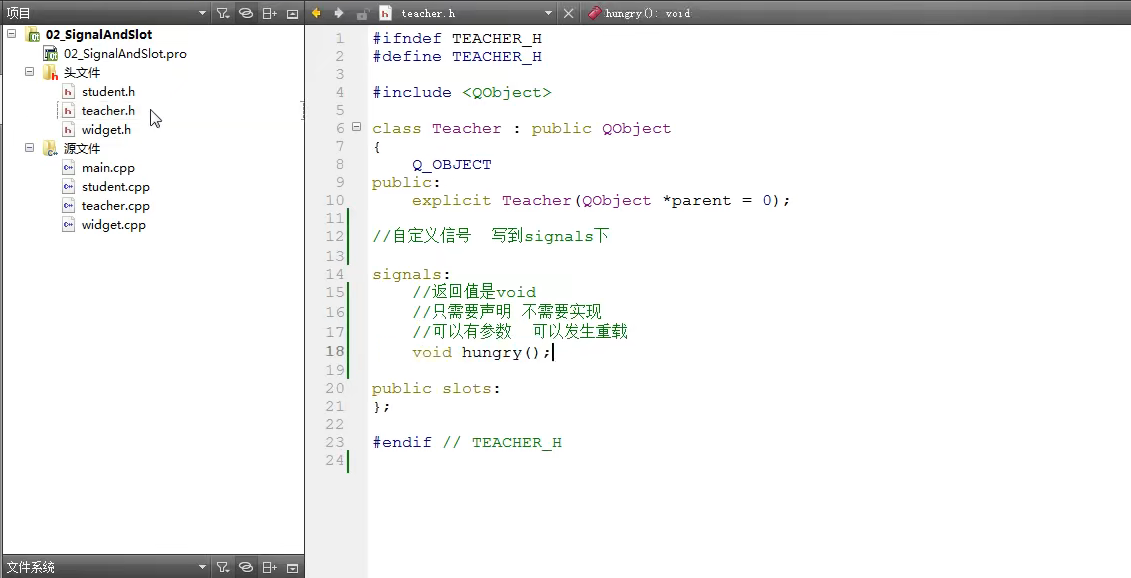
Task: Open the 文件系统 view selector dropdown
Action: (202, 567)
